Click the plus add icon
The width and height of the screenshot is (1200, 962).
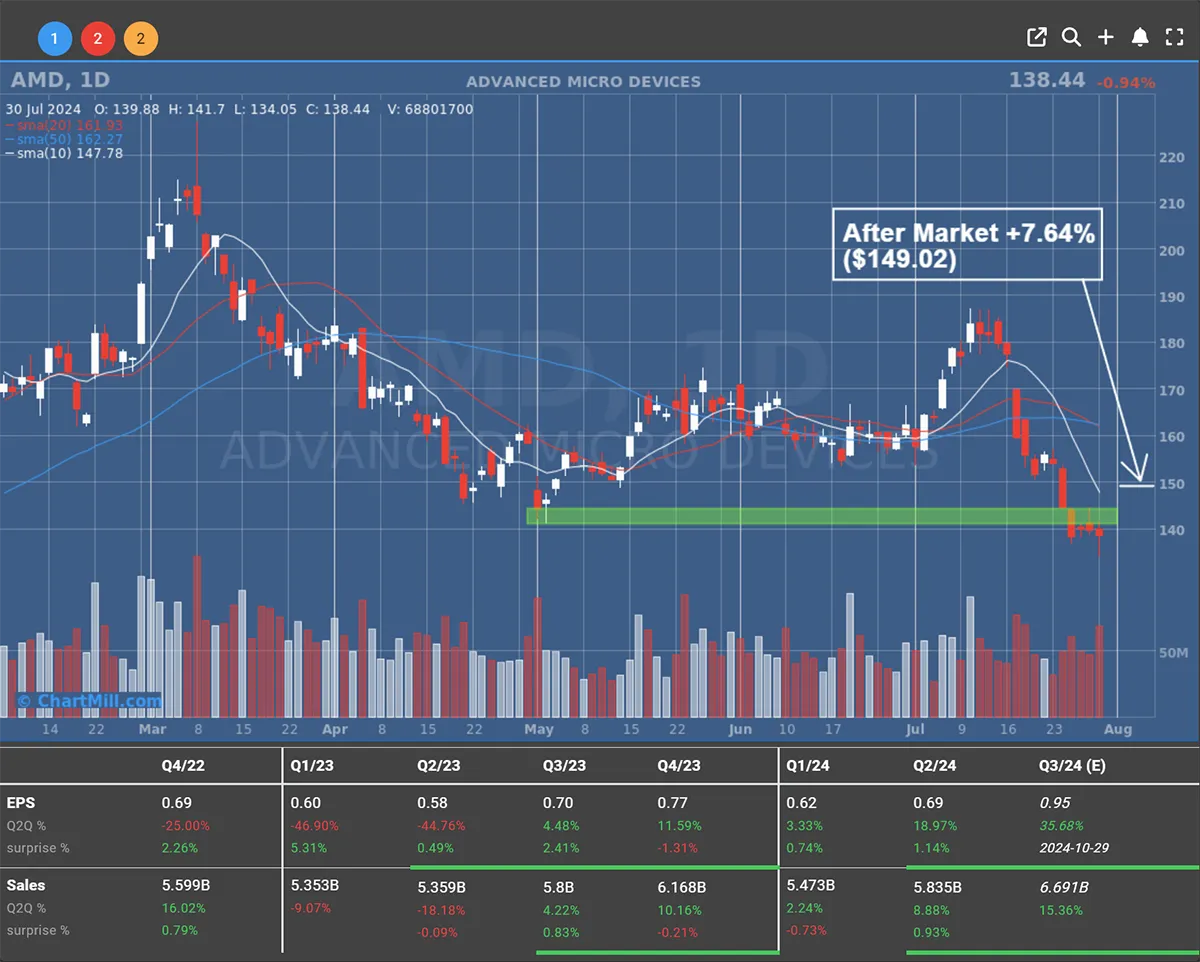point(1105,38)
